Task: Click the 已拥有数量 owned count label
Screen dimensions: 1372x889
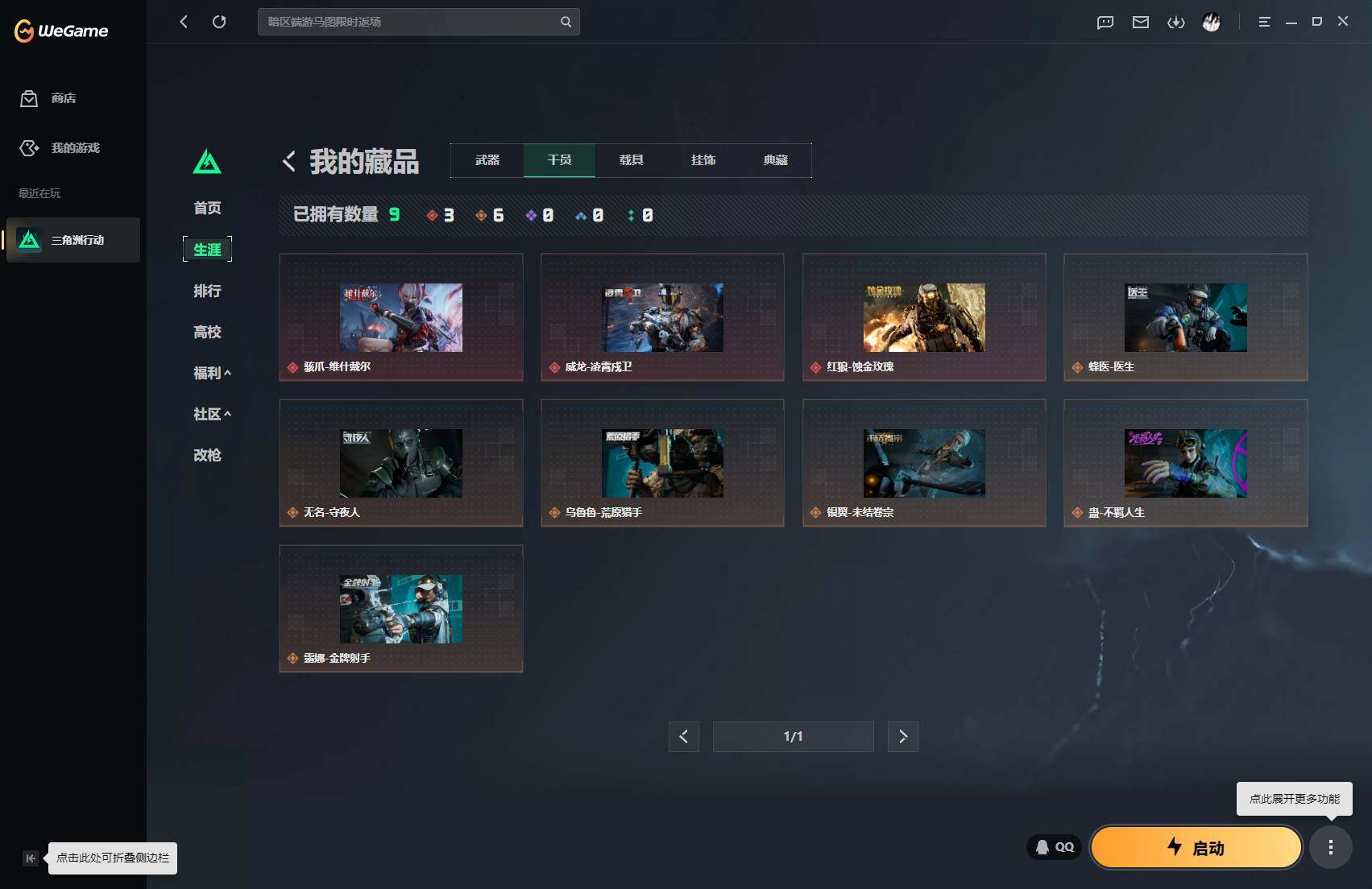Action: click(x=336, y=214)
